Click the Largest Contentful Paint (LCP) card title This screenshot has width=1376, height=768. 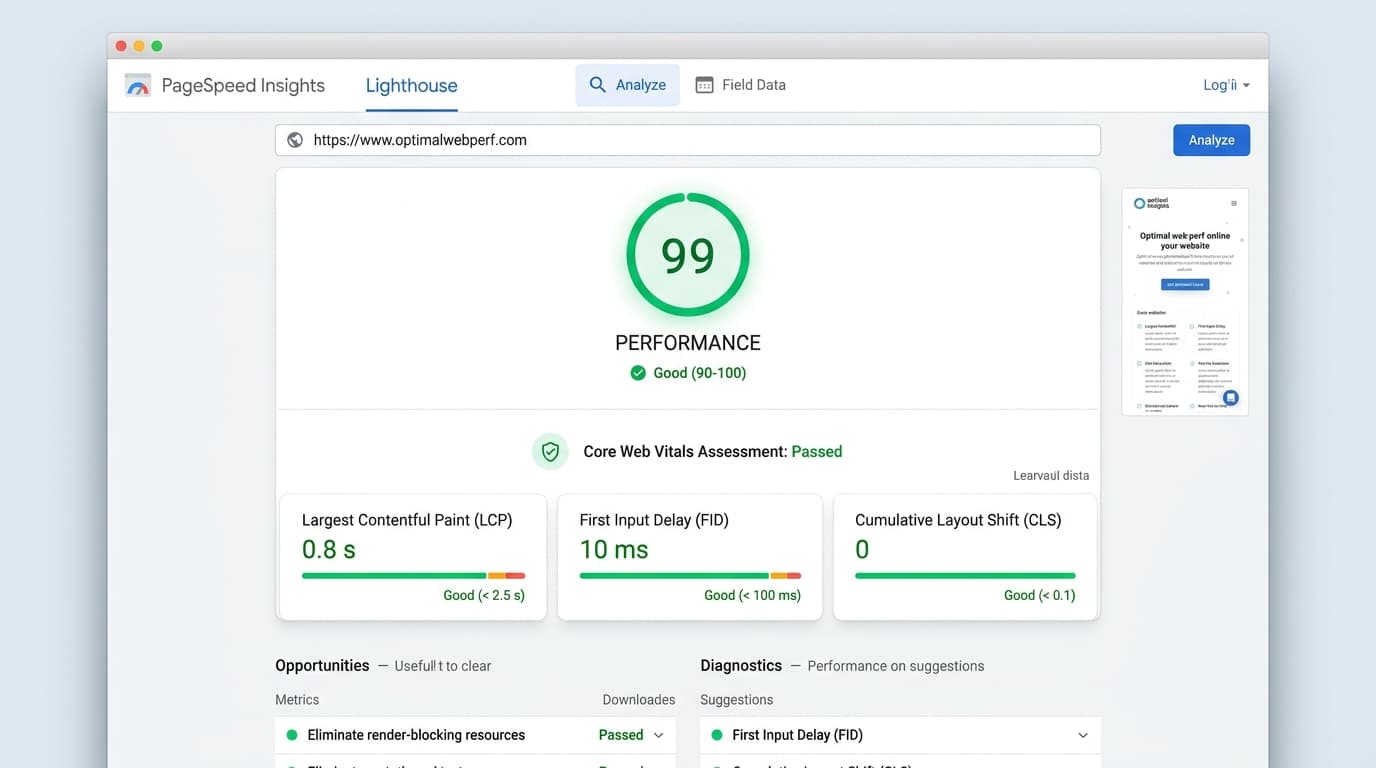pos(407,520)
